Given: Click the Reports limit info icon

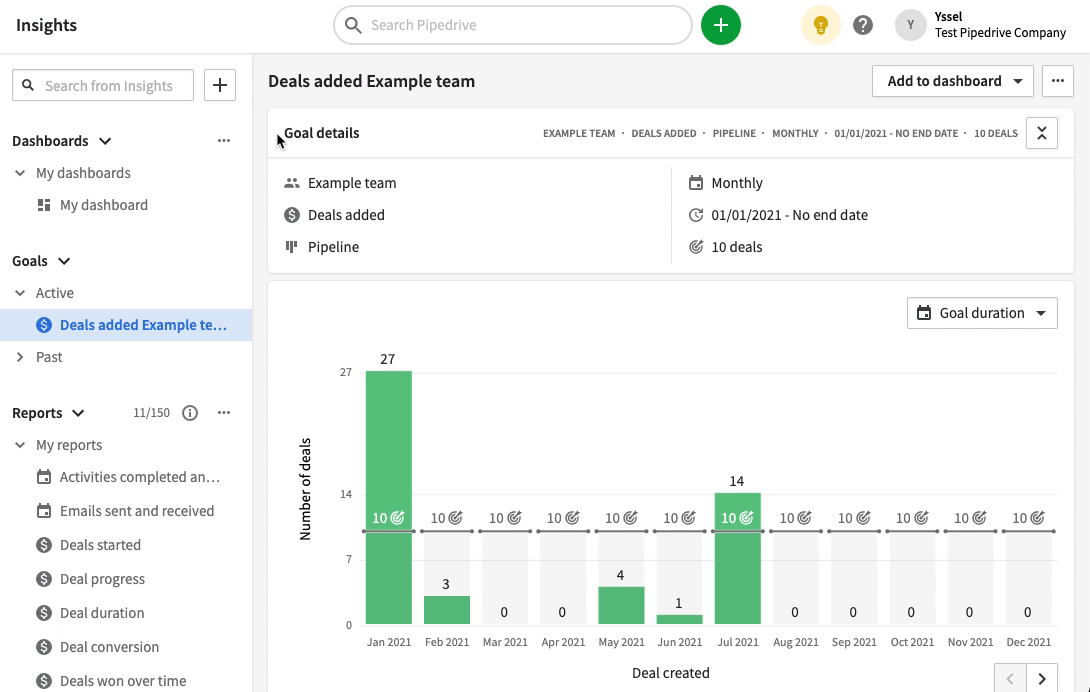Looking at the screenshot, I should click(190, 413).
